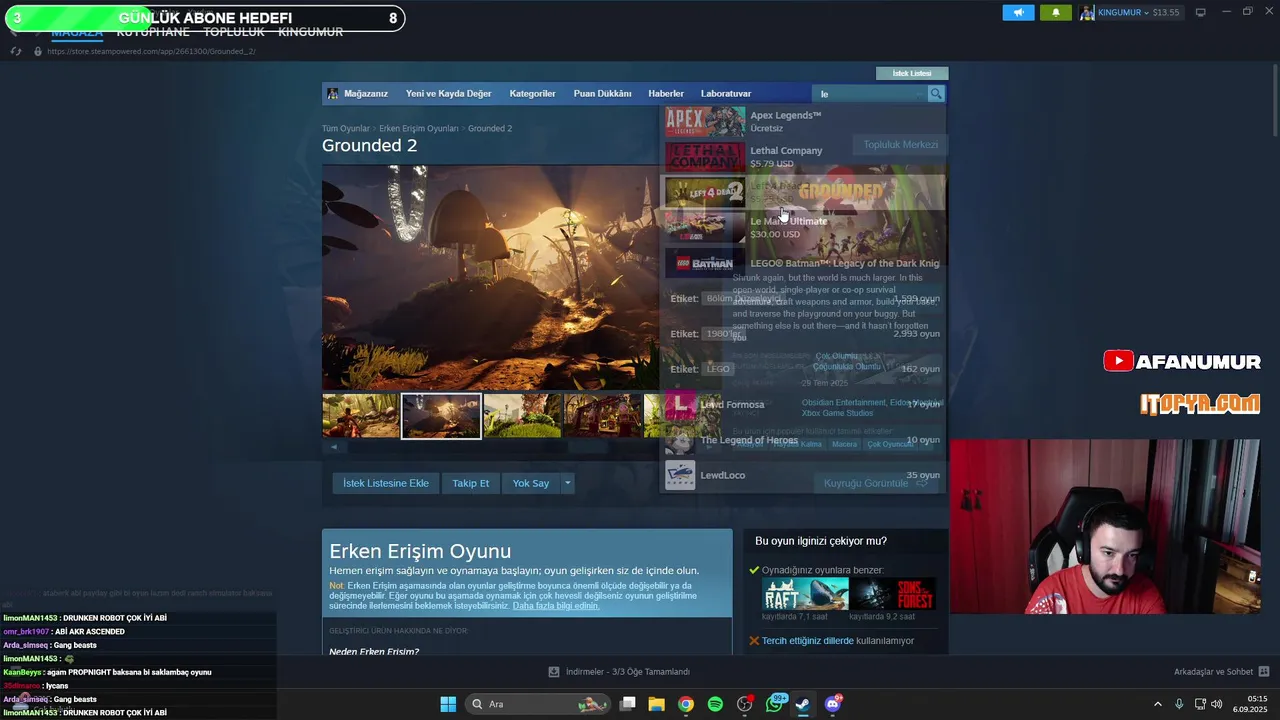This screenshot has width=1280, height=720.
Task: Click the microphone tray icon
Action: coord(1179,704)
